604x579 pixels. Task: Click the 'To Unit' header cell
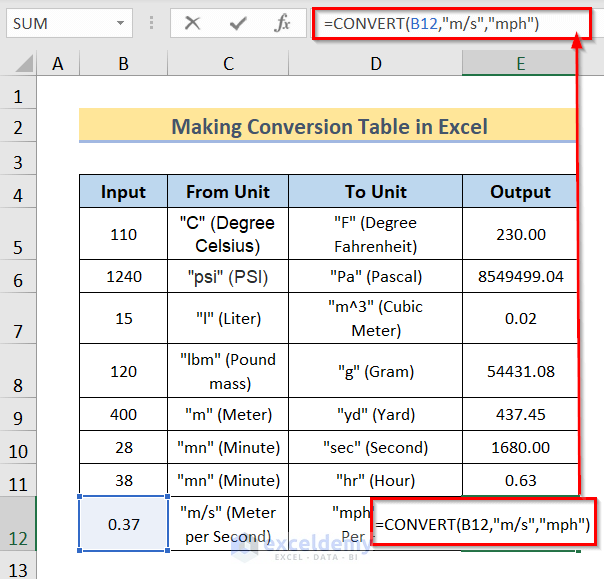[376, 192]
